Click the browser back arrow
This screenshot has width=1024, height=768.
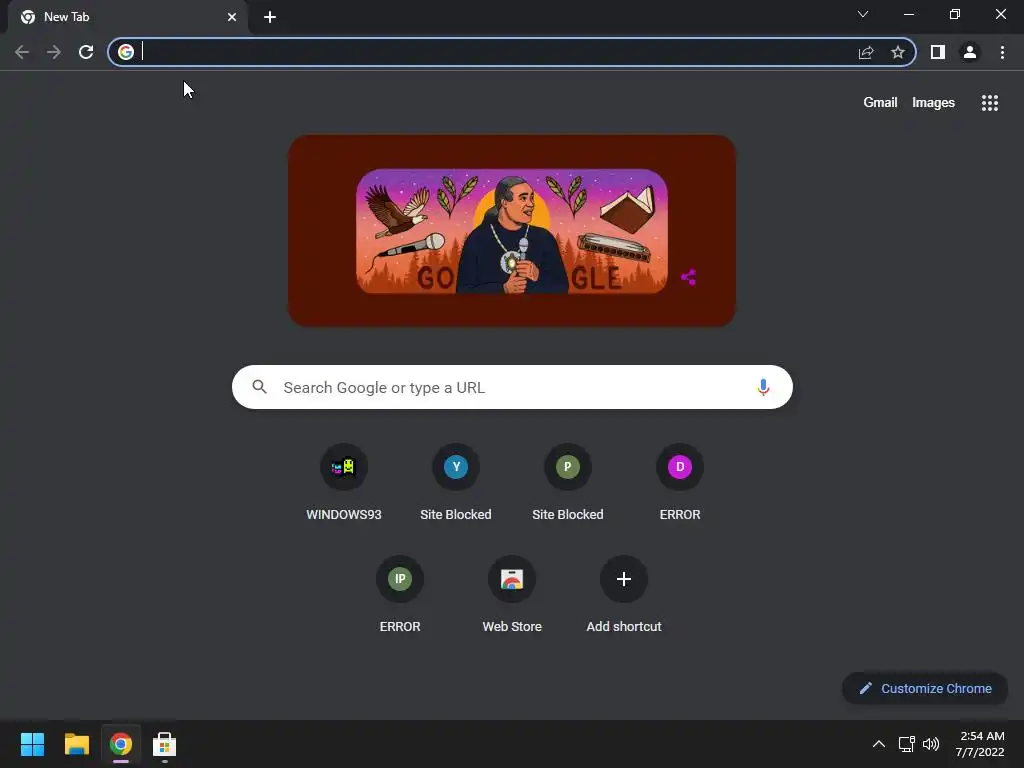(22, 52)
